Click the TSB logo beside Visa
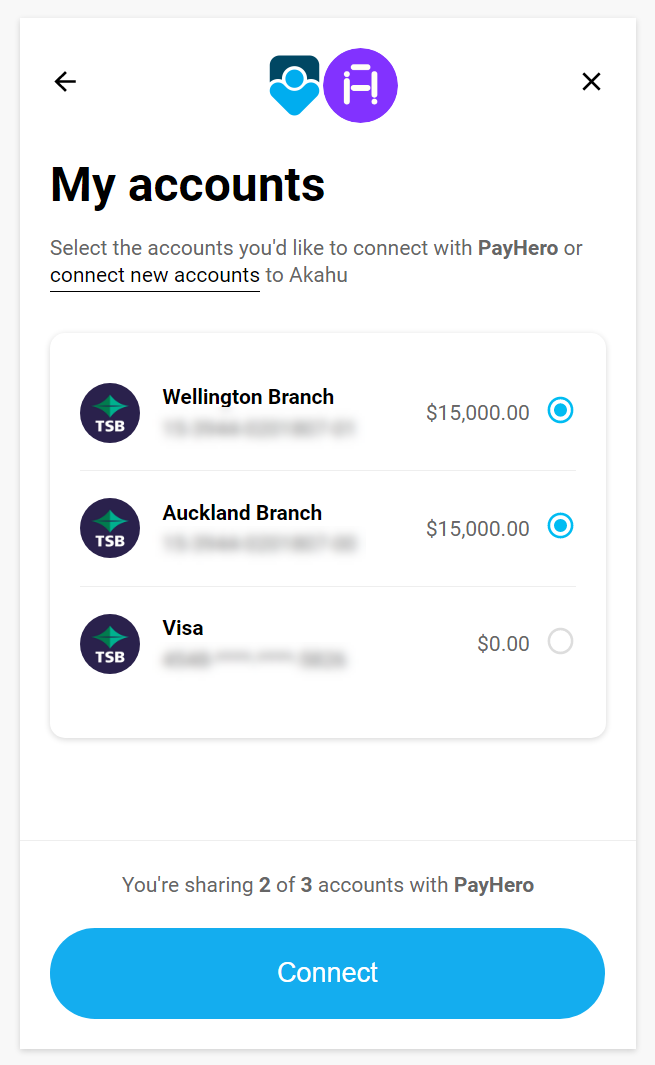 pos(110,644)
